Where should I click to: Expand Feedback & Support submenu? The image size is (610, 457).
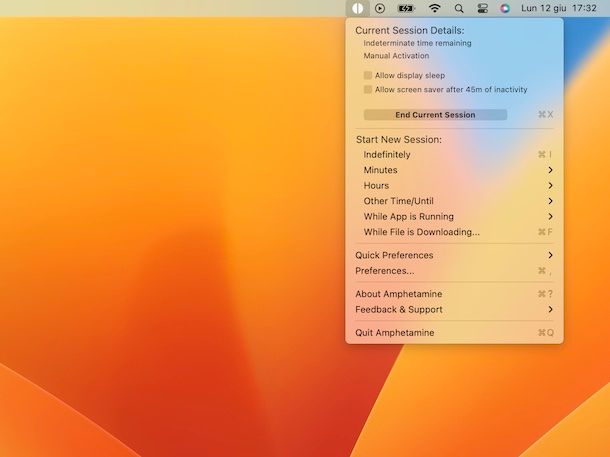coord(454,310)
